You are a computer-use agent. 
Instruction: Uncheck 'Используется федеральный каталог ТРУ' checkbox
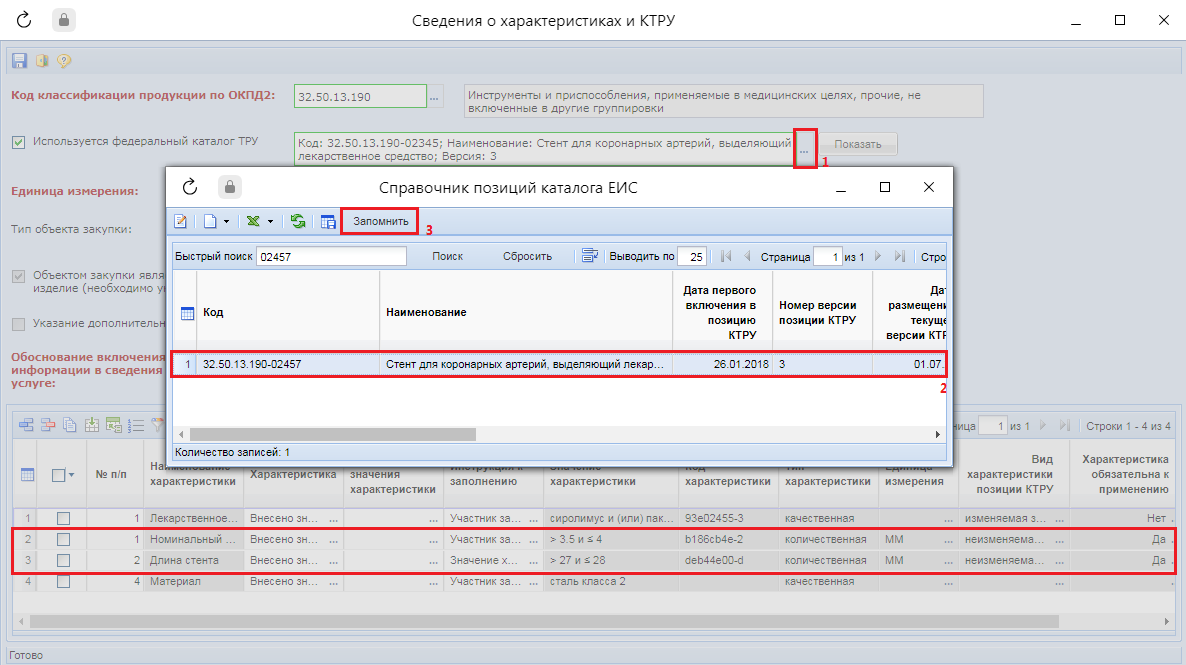click(x=19, y=142)
